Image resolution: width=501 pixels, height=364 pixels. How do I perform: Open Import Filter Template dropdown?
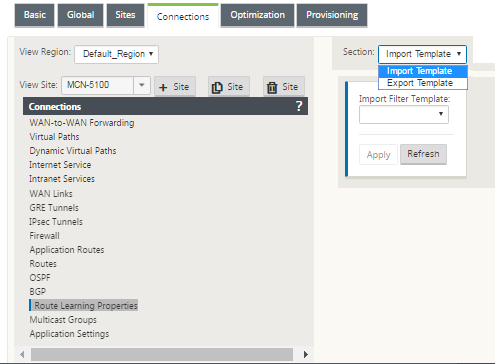click(404, 114)
